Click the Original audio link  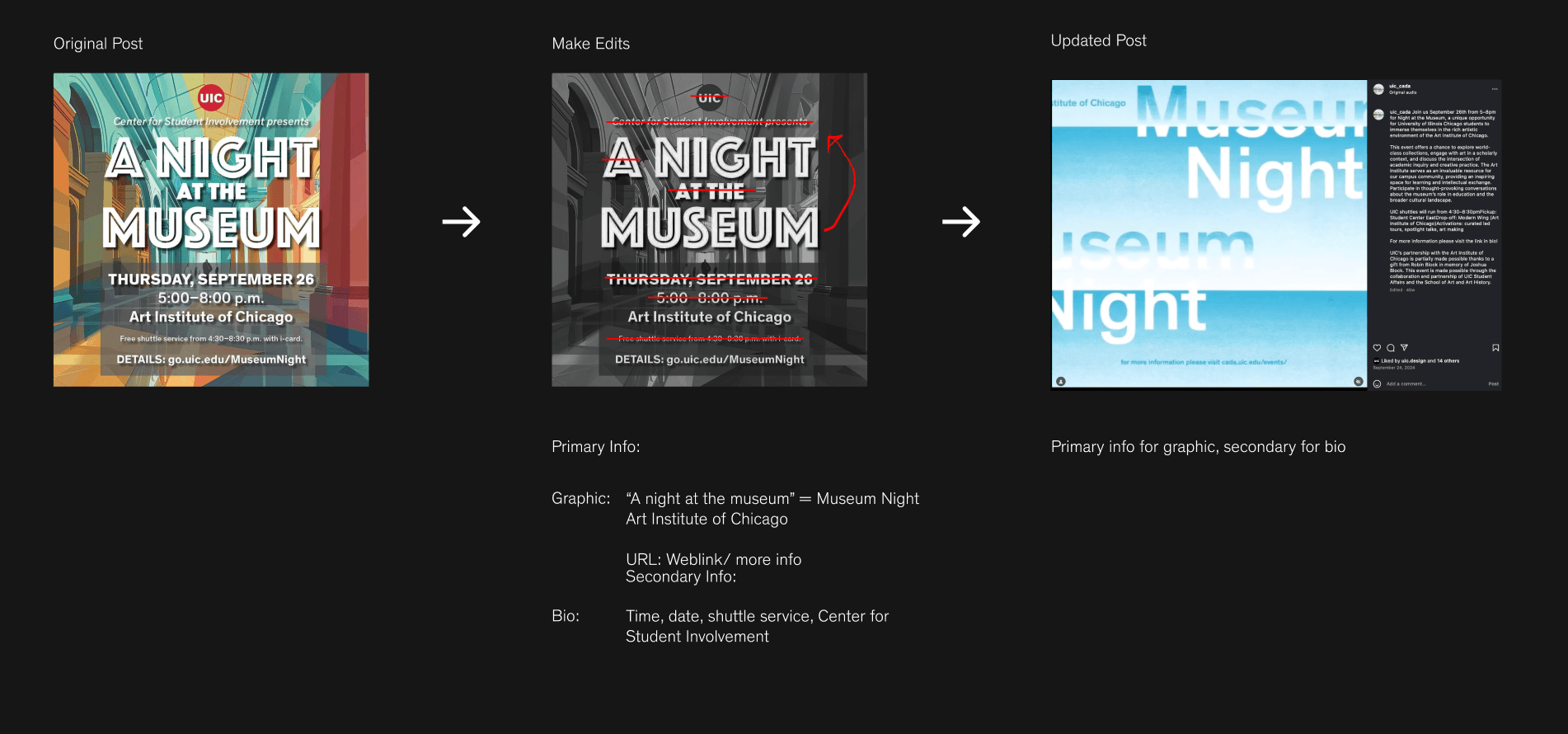pos(1403,92)
